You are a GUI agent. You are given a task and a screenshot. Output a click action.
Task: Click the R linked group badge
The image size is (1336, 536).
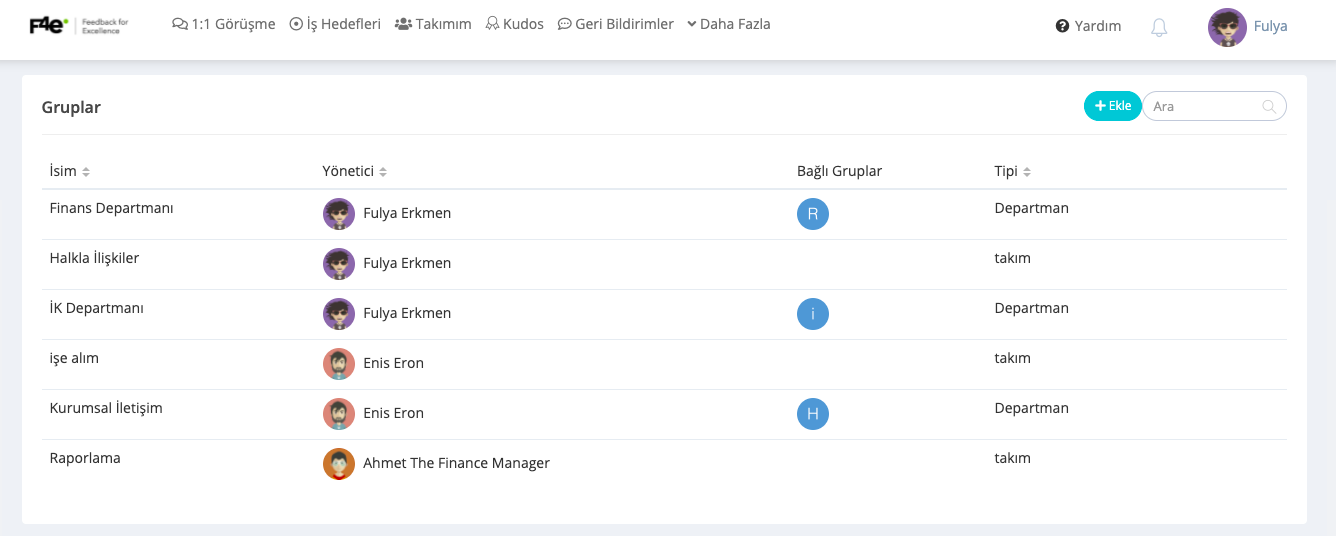pos(813,214)
